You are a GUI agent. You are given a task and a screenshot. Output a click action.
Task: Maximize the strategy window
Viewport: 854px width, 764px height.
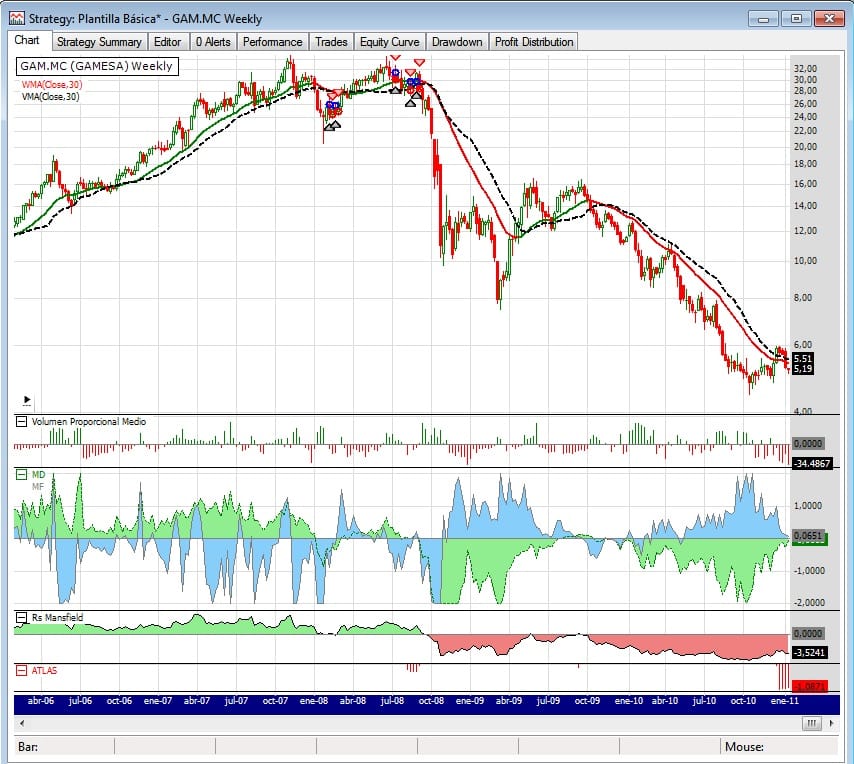[796, 17]
